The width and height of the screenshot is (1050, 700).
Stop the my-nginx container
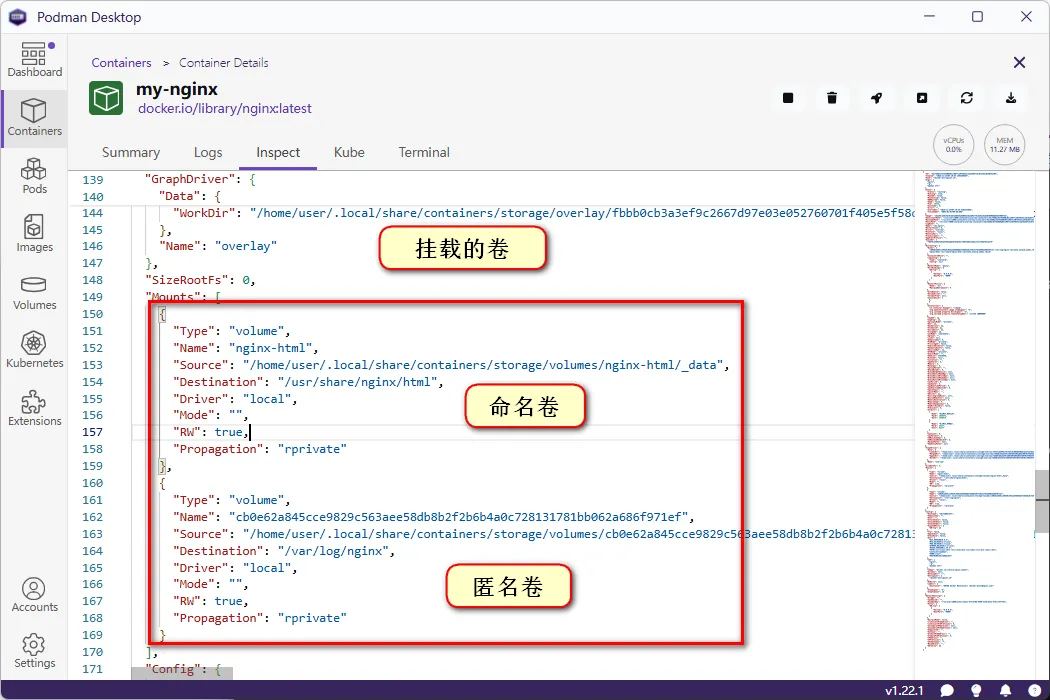pos(788,98)
